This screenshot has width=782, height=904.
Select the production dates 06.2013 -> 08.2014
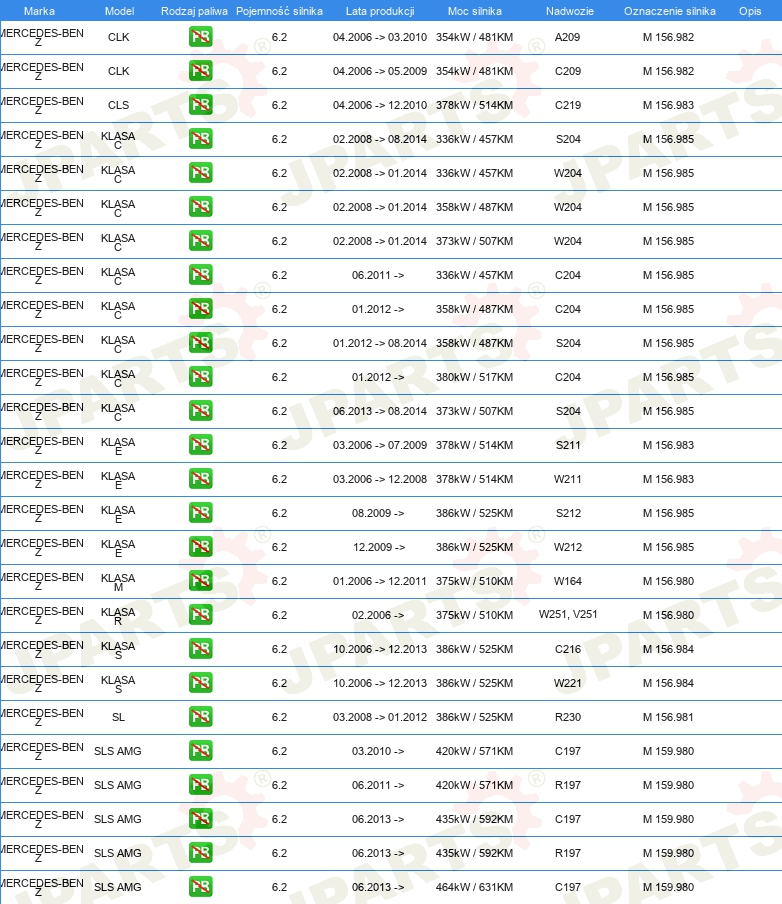pyautogui.click(x=380, y=411)
